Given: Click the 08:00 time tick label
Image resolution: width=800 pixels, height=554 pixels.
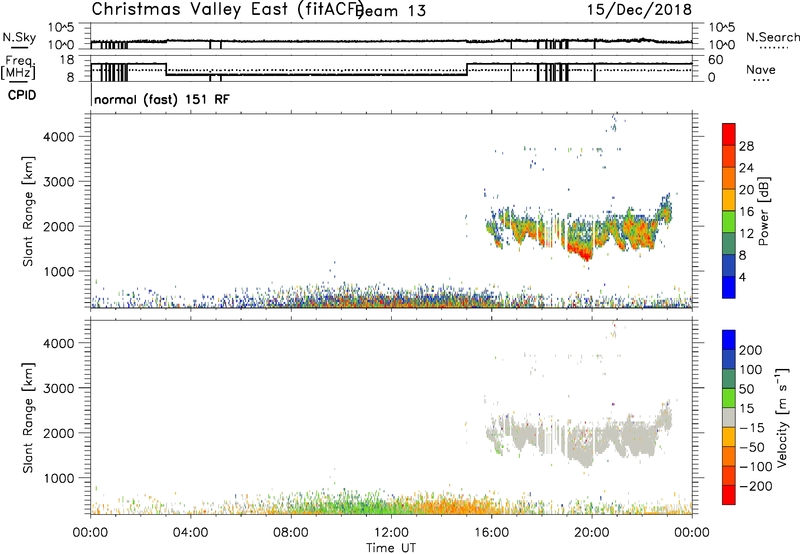Looking at the screenshot, I should tap(291, 533).
